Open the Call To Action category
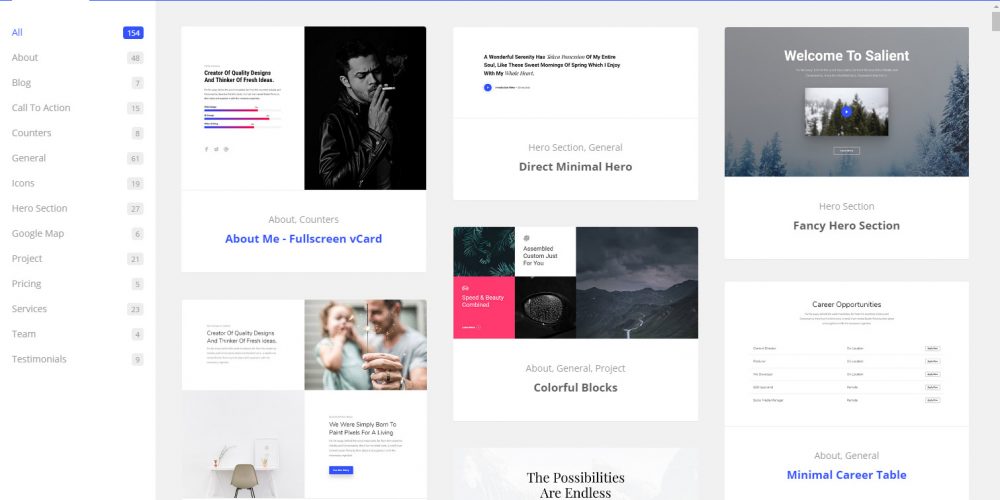Image resolution: width=1000 pixels, height=500 pixels. point(41,108)
